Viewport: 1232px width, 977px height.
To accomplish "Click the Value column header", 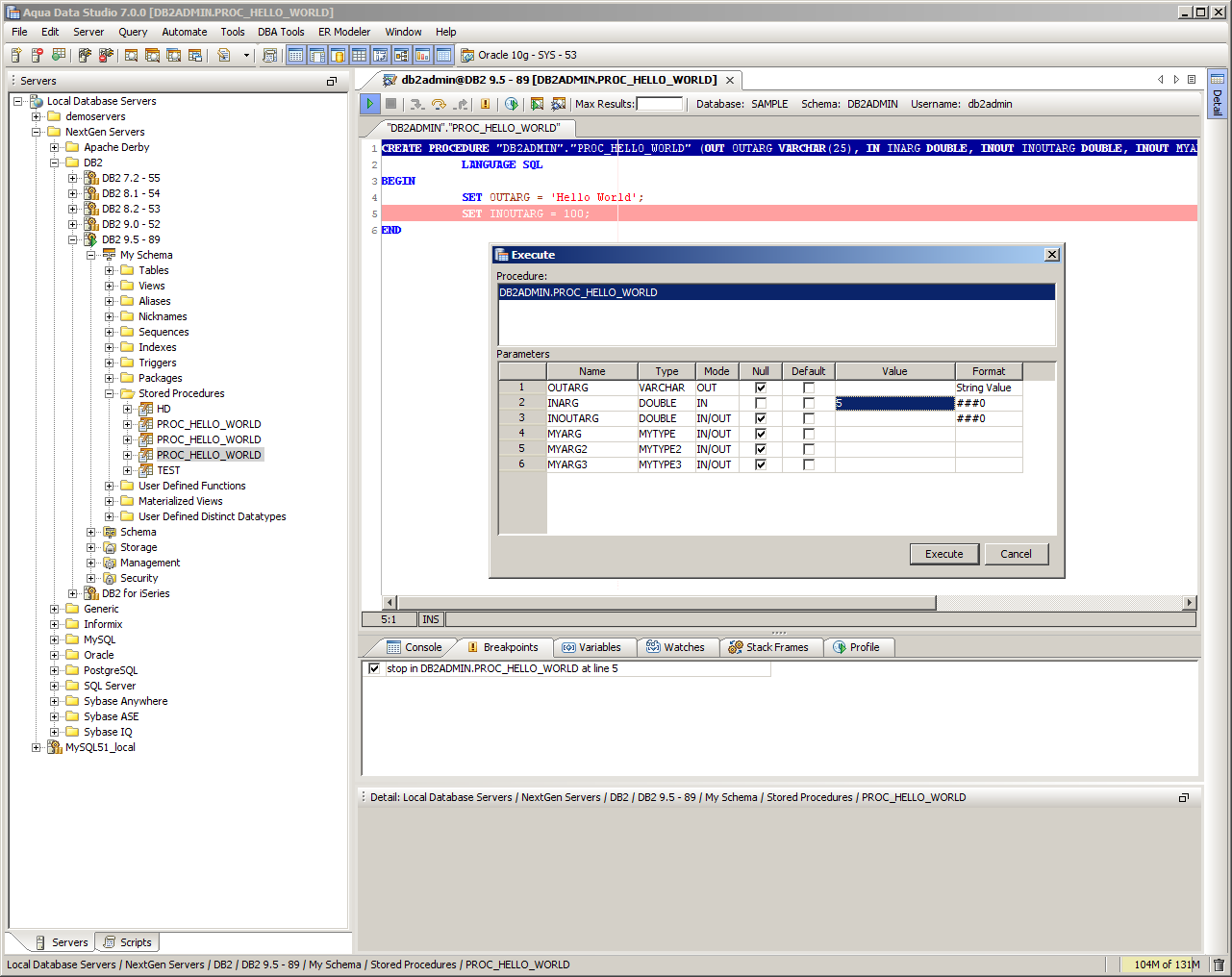I will click(x=895, y=371).
